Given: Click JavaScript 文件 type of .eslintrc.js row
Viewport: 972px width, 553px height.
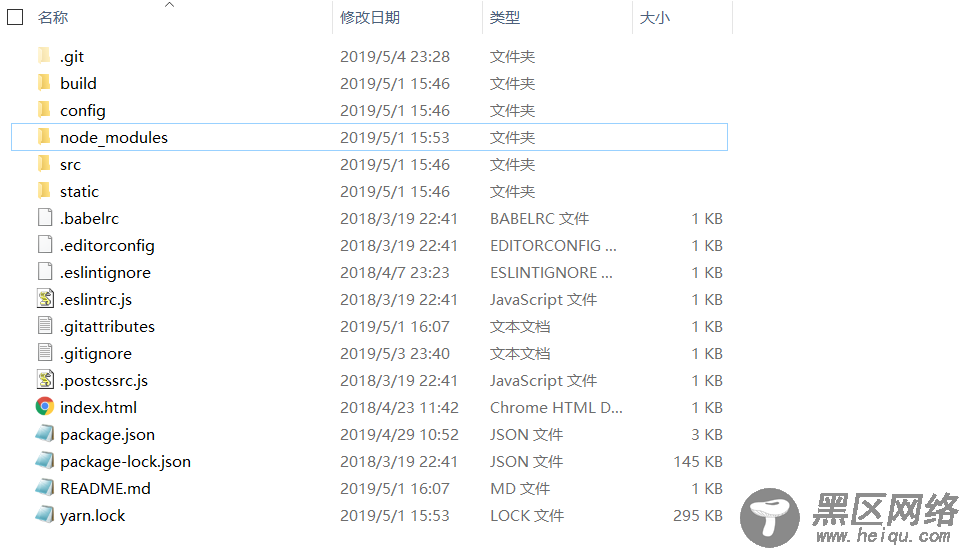Looking at the screenshot, I should (x=543, y=299).
